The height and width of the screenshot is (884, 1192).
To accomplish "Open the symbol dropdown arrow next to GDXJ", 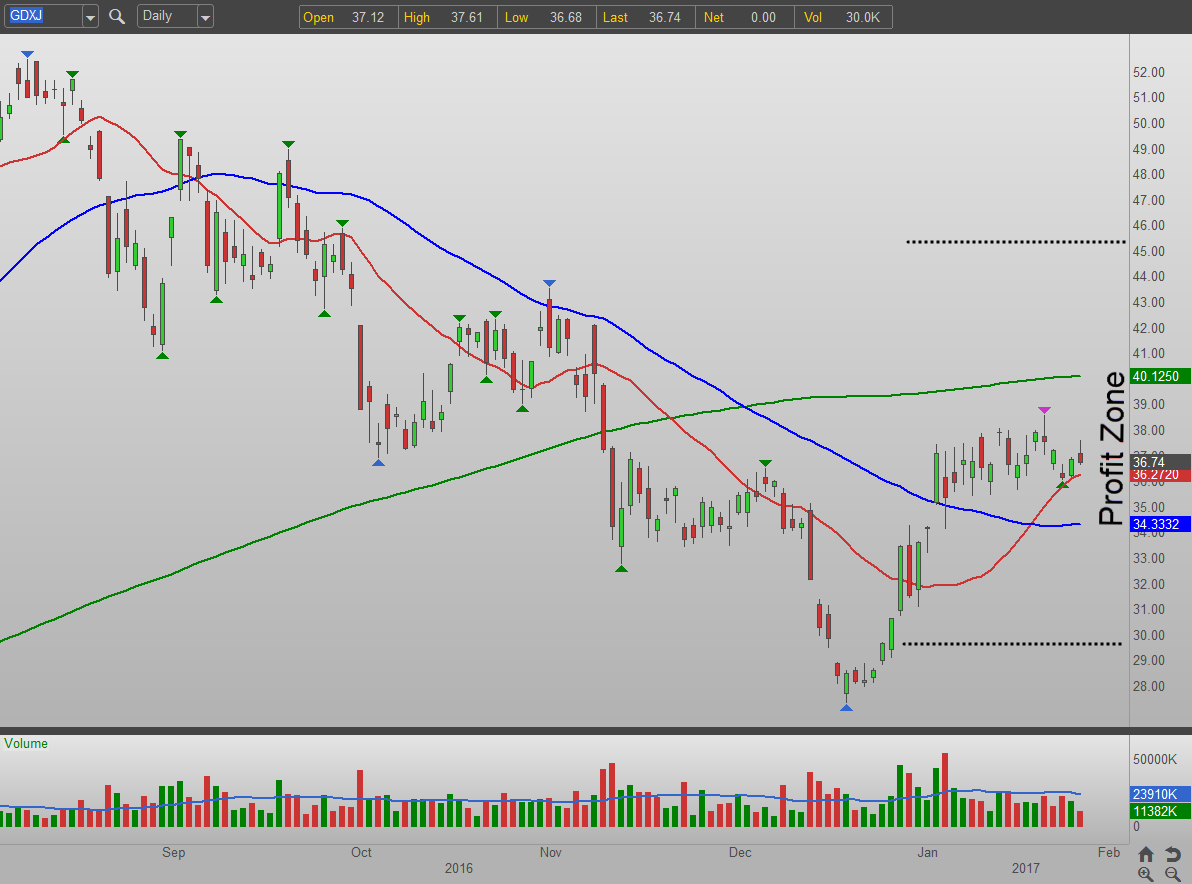I will click(90, 16).
